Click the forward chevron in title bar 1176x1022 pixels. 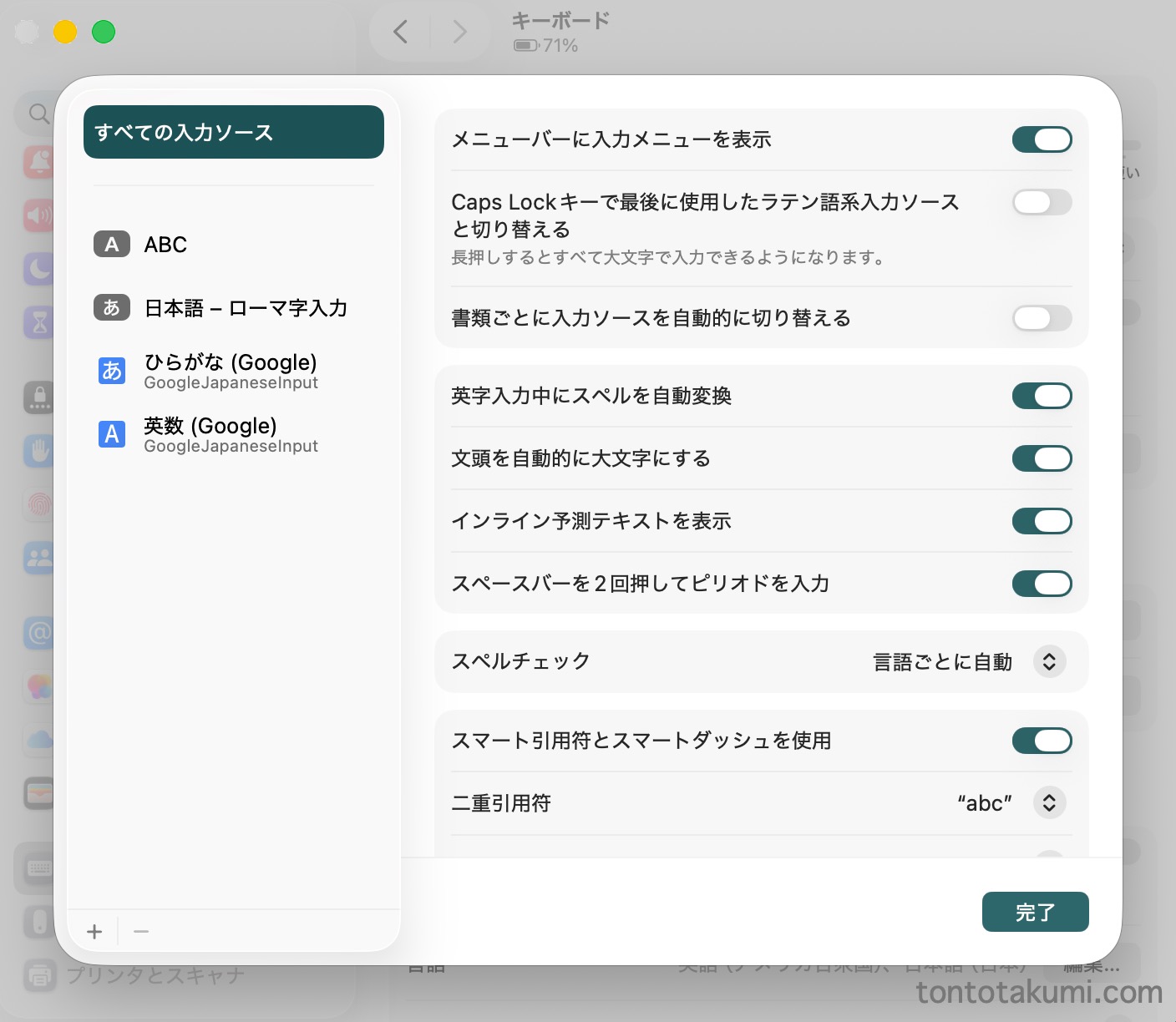pos(459,32)
